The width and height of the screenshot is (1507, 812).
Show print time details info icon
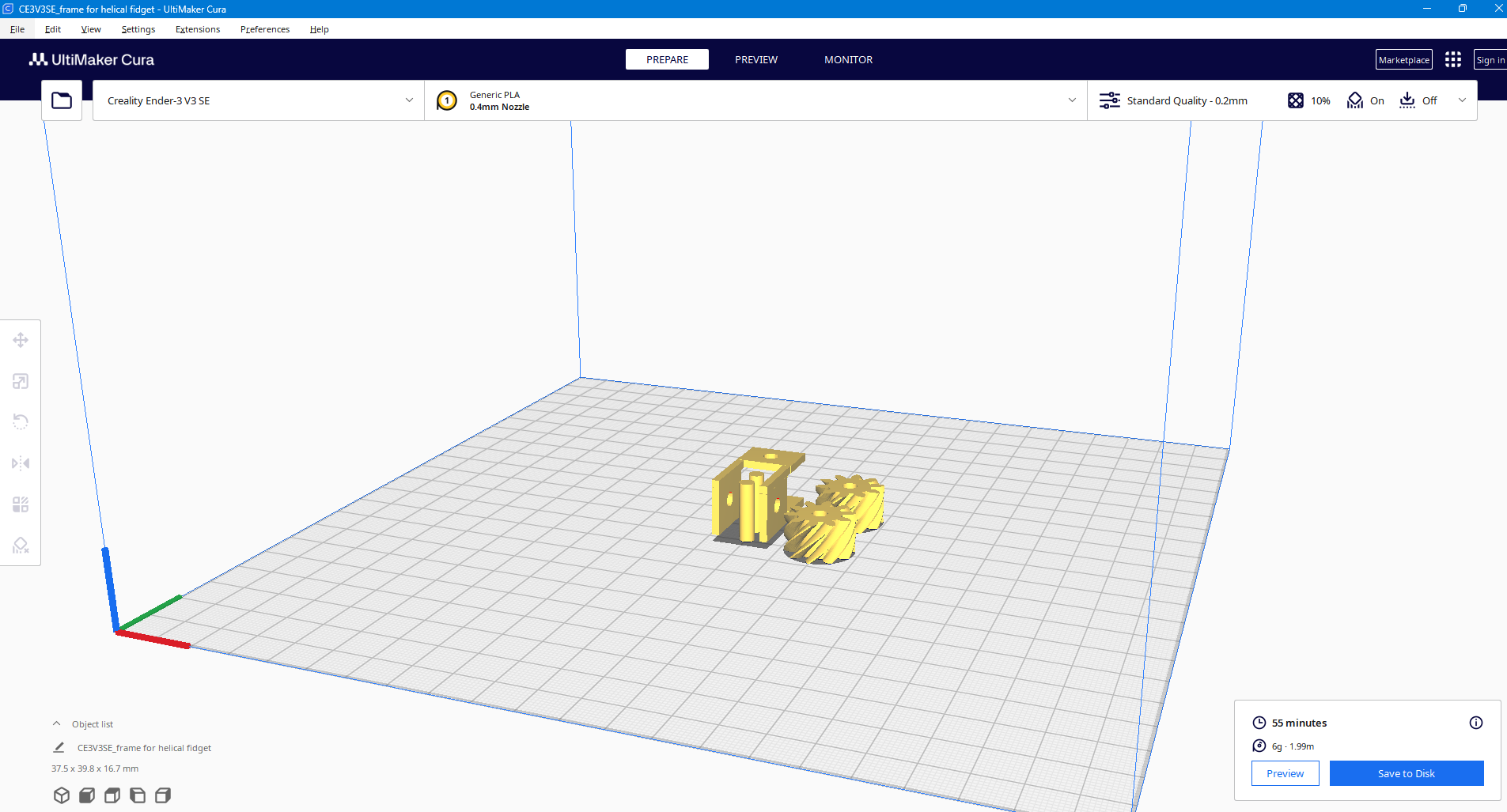pyautogui.click(x=1476, y=723)
